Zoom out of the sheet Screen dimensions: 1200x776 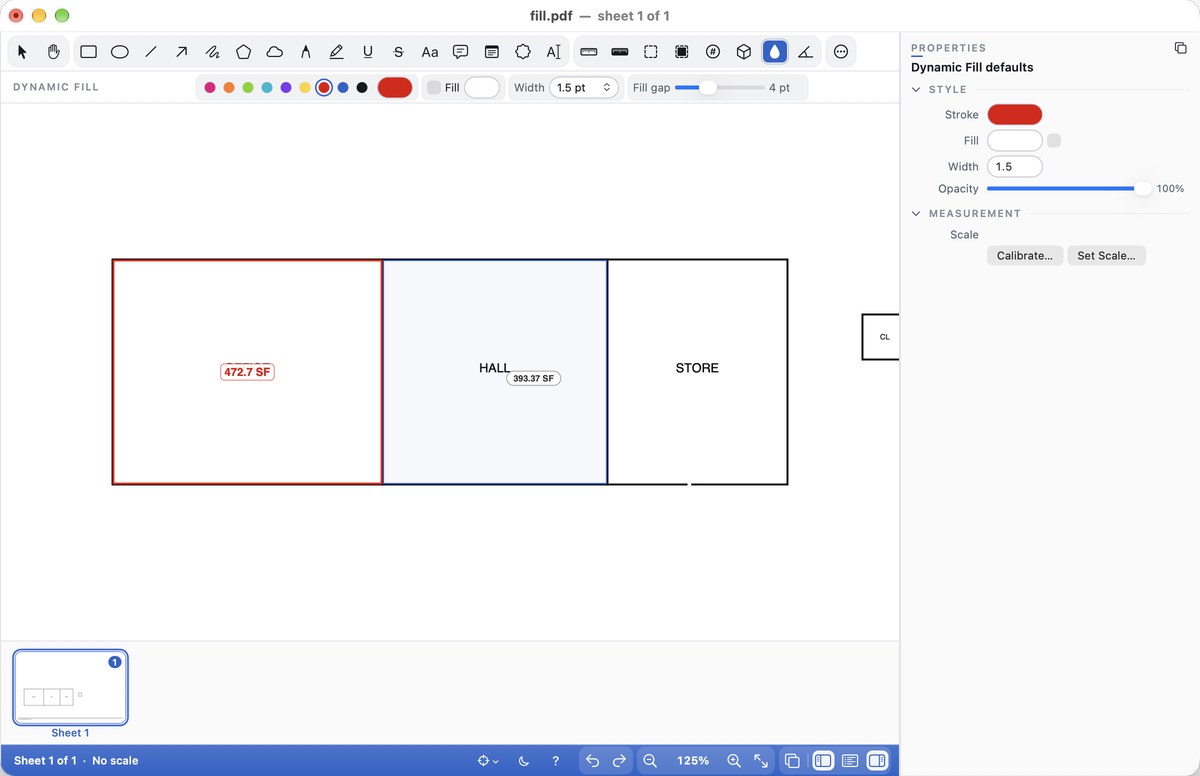tap(650, 761)
